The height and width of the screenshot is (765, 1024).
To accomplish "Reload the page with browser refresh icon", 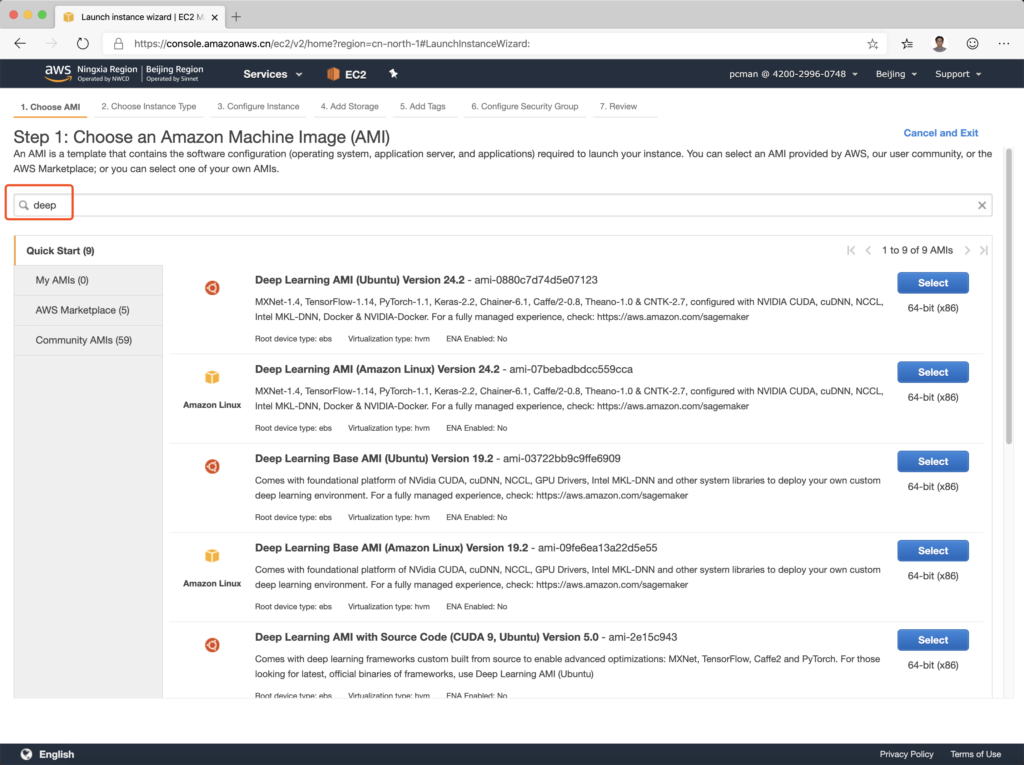I will click(x=83, y=44).
